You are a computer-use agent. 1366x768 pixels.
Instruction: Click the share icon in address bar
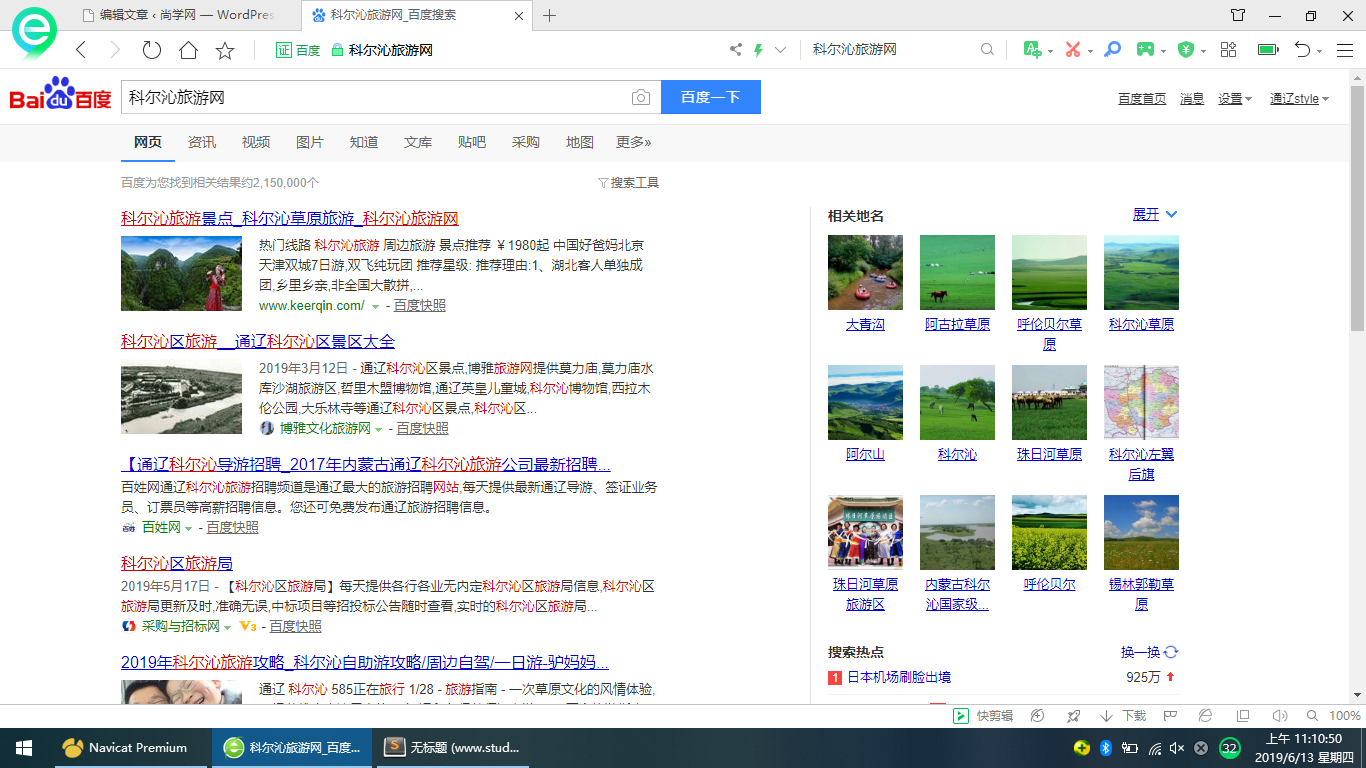(736, 50)
